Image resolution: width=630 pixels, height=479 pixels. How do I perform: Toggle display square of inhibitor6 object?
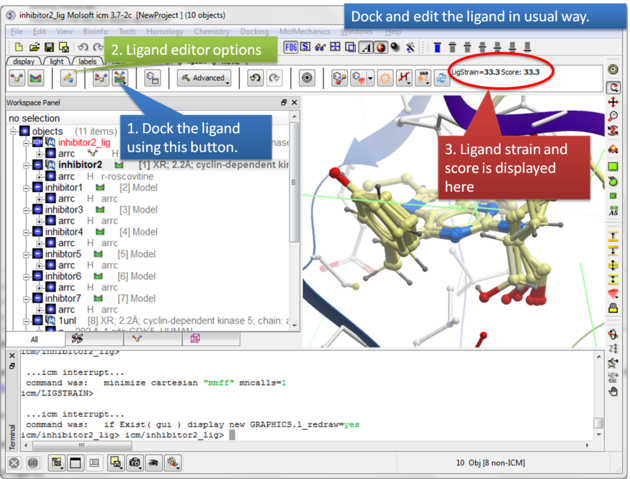(x=36, y=276)
